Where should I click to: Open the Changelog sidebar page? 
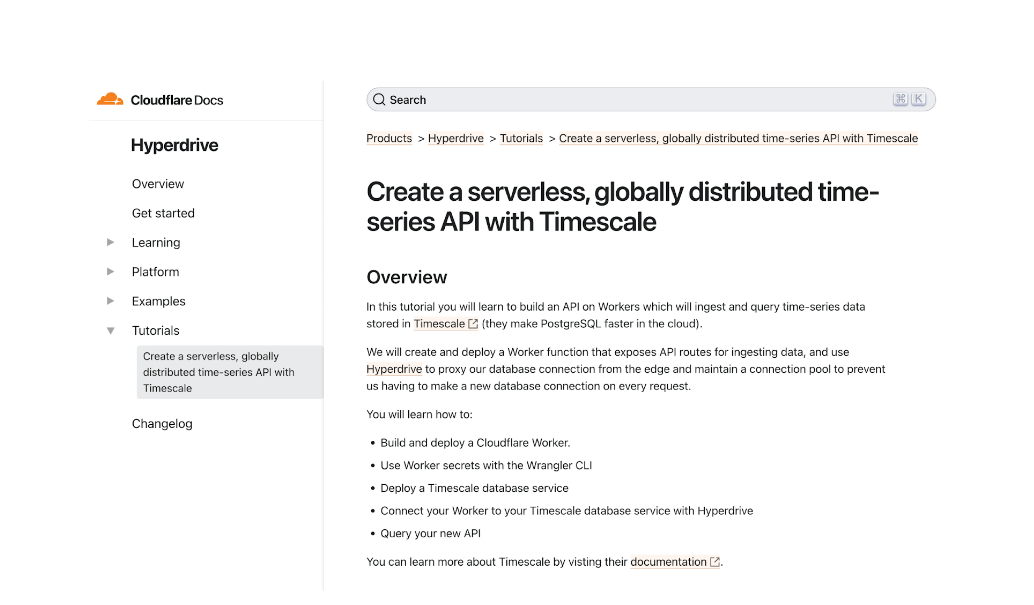tap(162, 424)
